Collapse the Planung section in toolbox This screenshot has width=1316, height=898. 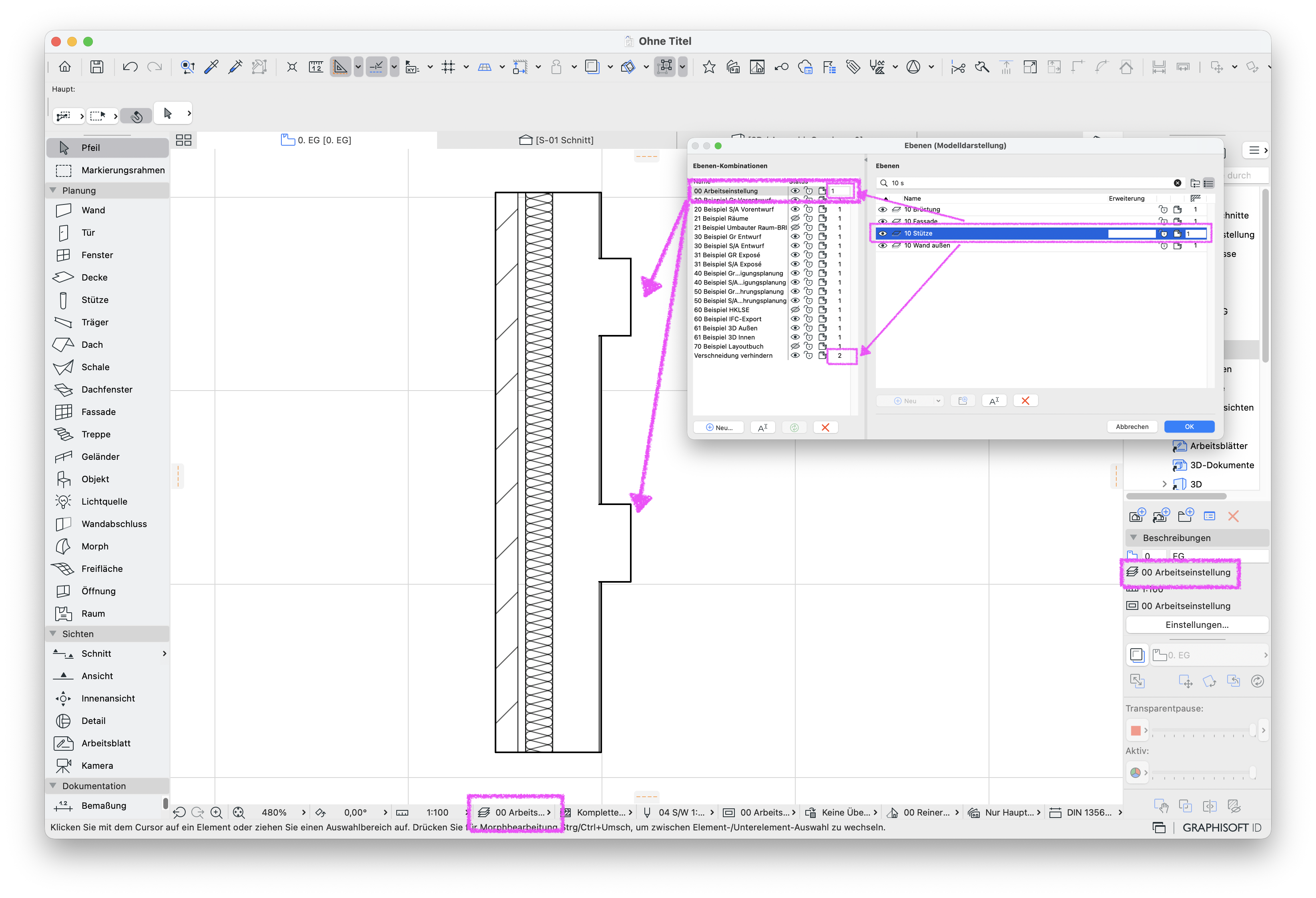click(x=53, y=190)
